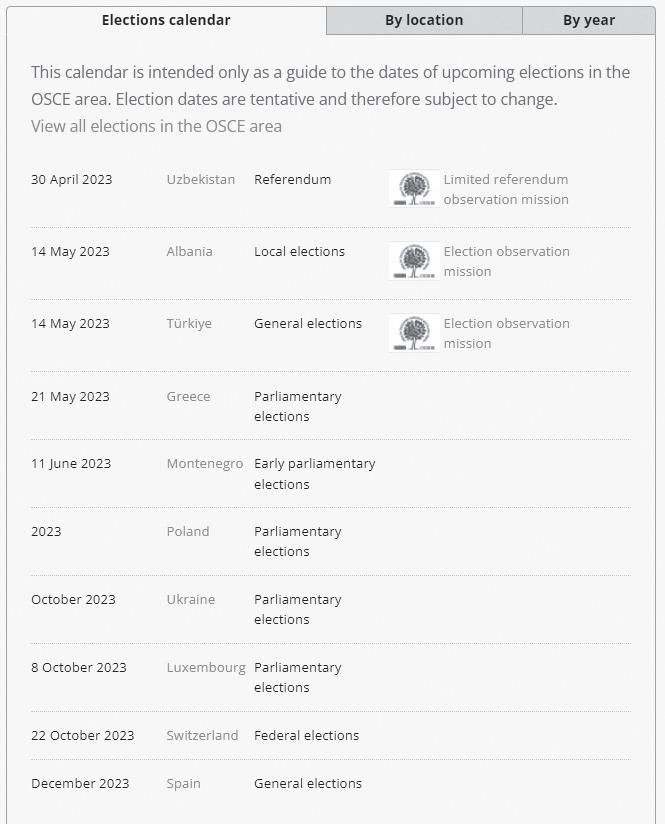
Task: Click the Uzbekistan country link
Action: pyautogui.click(x=201, y=180)
